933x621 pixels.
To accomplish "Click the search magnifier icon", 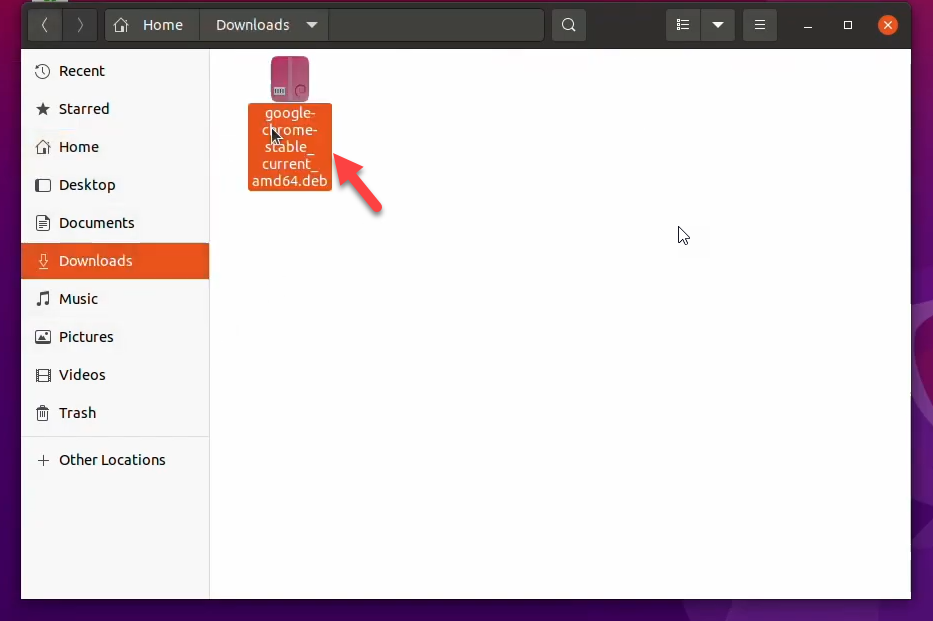I will pyautogui.click(x=568, y=25).
